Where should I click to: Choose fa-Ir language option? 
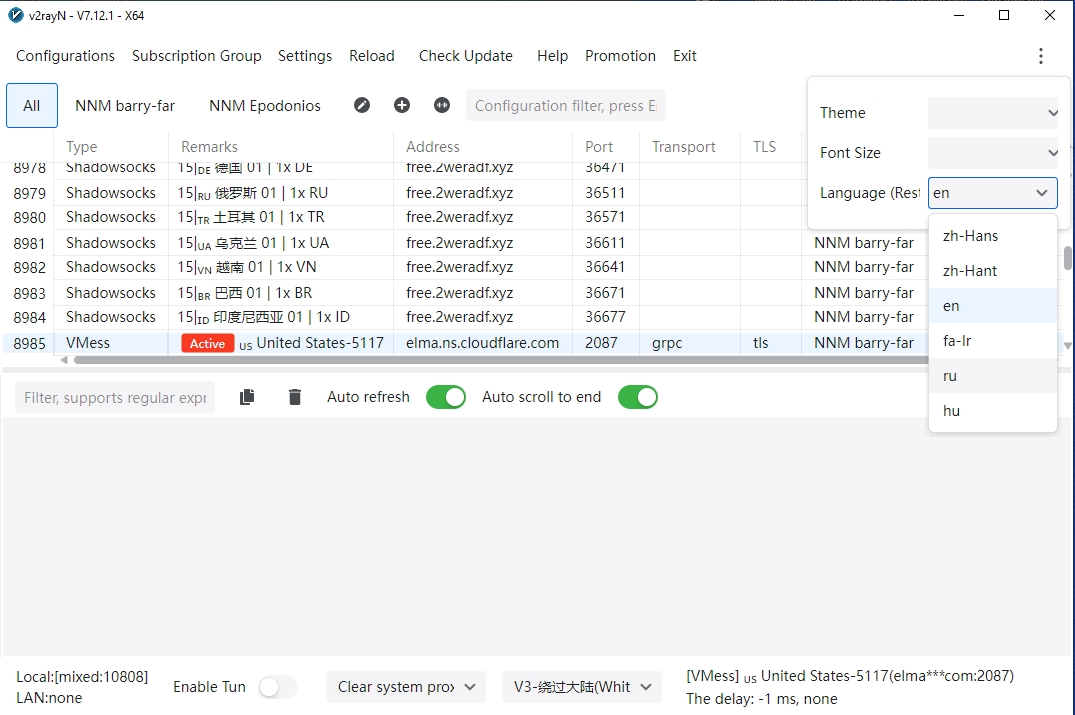coord(993,341)
